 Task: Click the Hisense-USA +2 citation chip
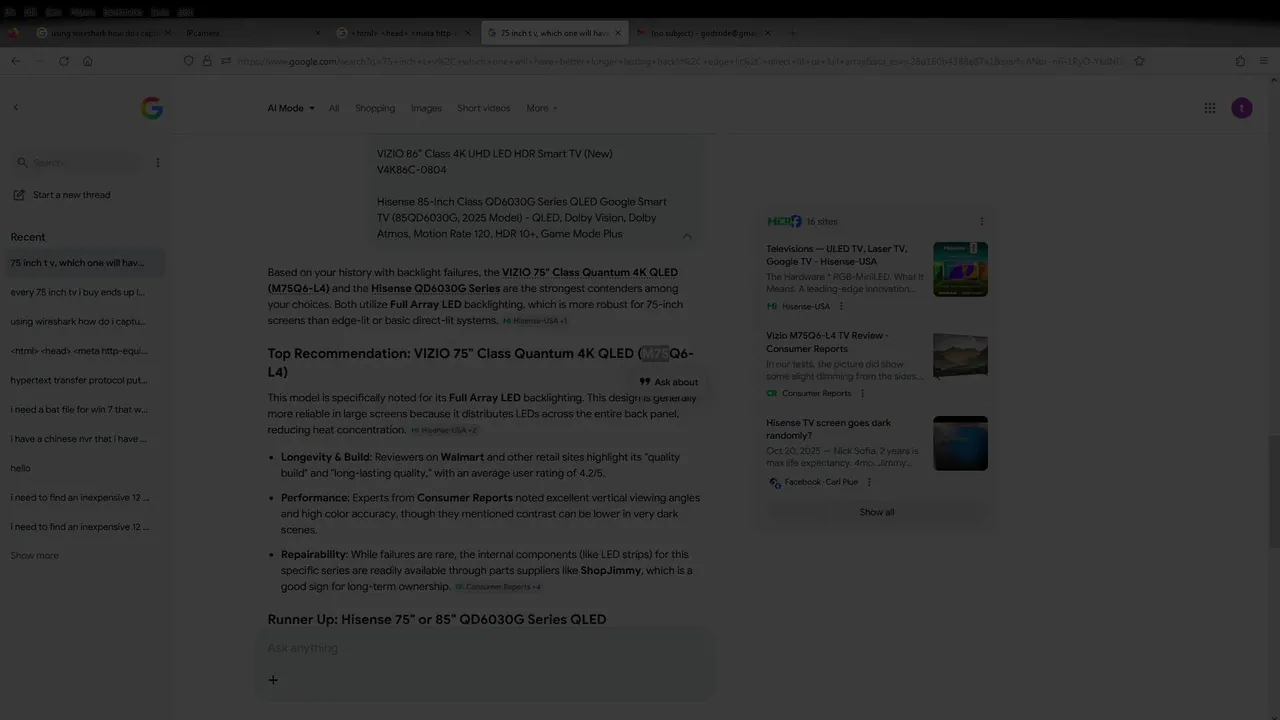point(444,430)
